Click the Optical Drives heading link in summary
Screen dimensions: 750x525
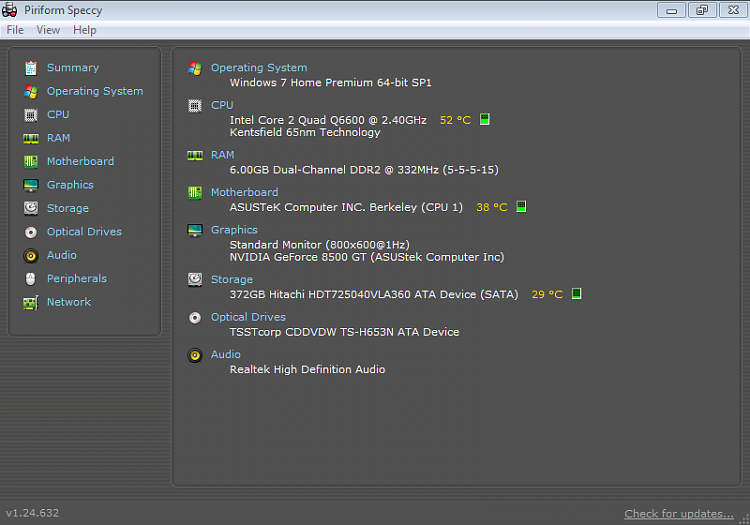(248, 317)
